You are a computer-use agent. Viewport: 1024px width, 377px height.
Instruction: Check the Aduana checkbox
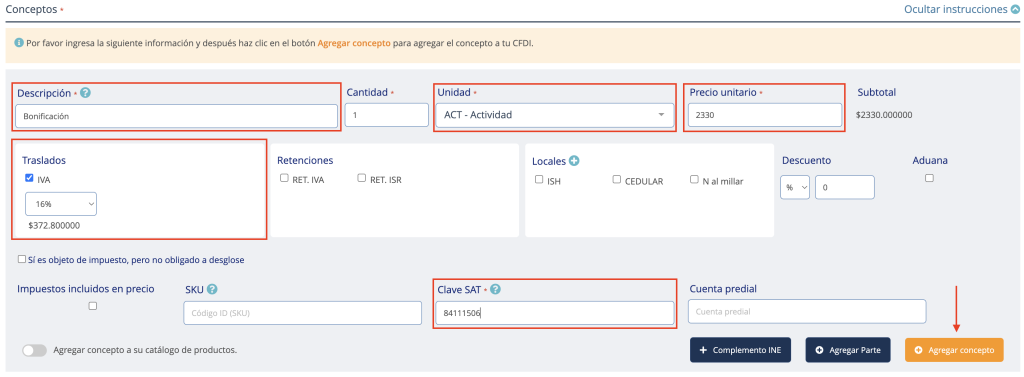point(929,178)
